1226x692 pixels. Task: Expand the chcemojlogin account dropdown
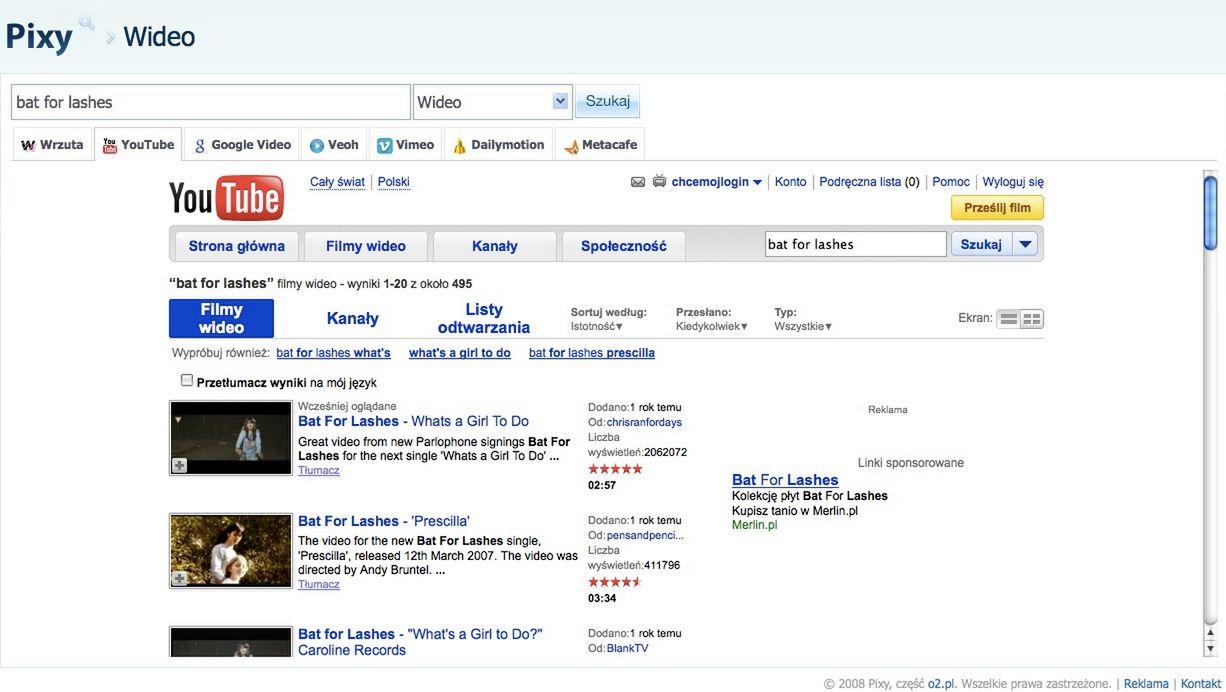(757, 182)
